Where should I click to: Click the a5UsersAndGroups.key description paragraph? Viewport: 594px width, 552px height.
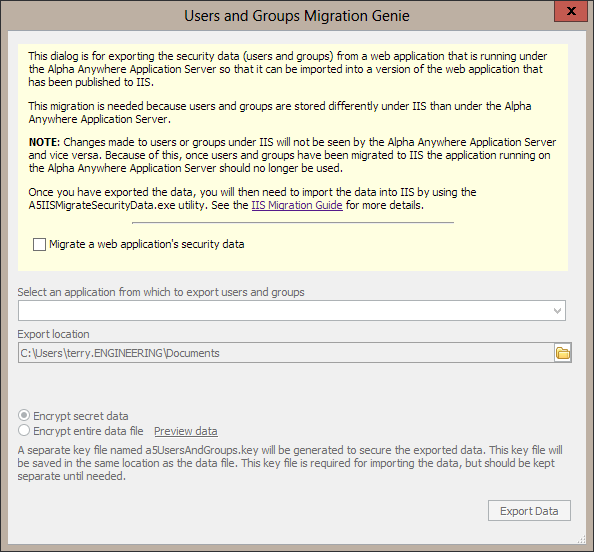[x=290, y=463]
